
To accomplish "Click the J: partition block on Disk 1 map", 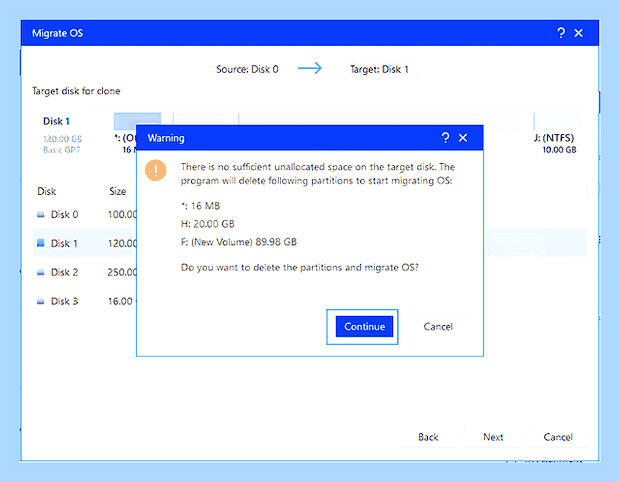I will point(556,121).
